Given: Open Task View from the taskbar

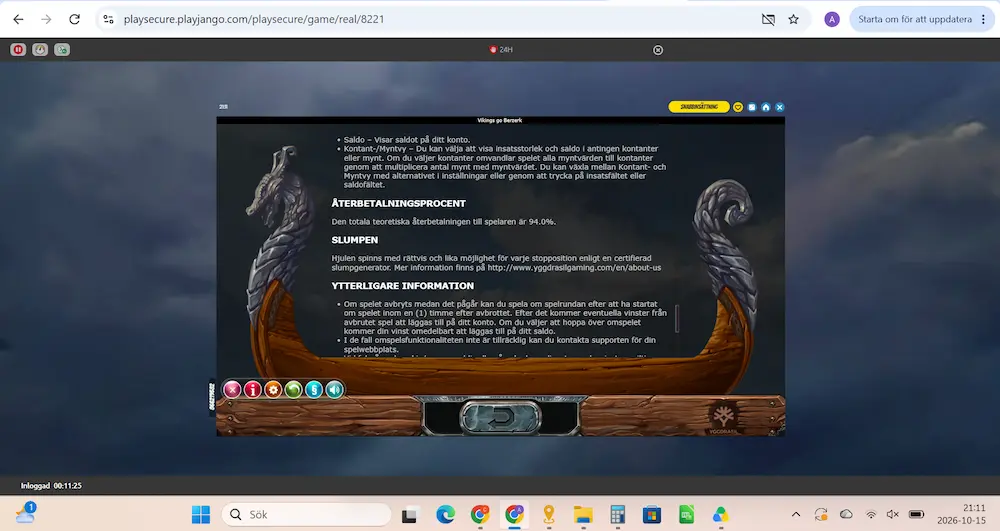Looking at the screenshot, I should tap(409, 514).
